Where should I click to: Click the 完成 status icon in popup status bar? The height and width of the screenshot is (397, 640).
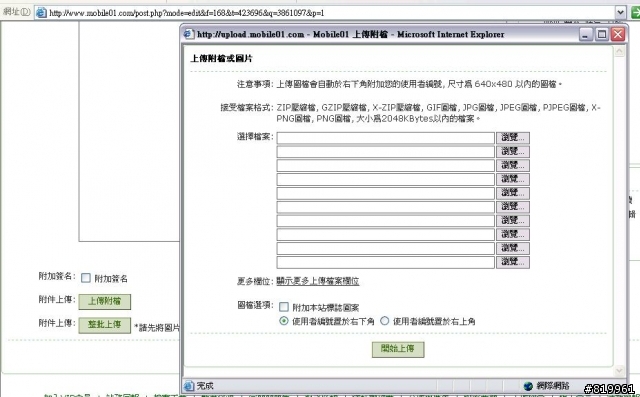coord(189,386)
